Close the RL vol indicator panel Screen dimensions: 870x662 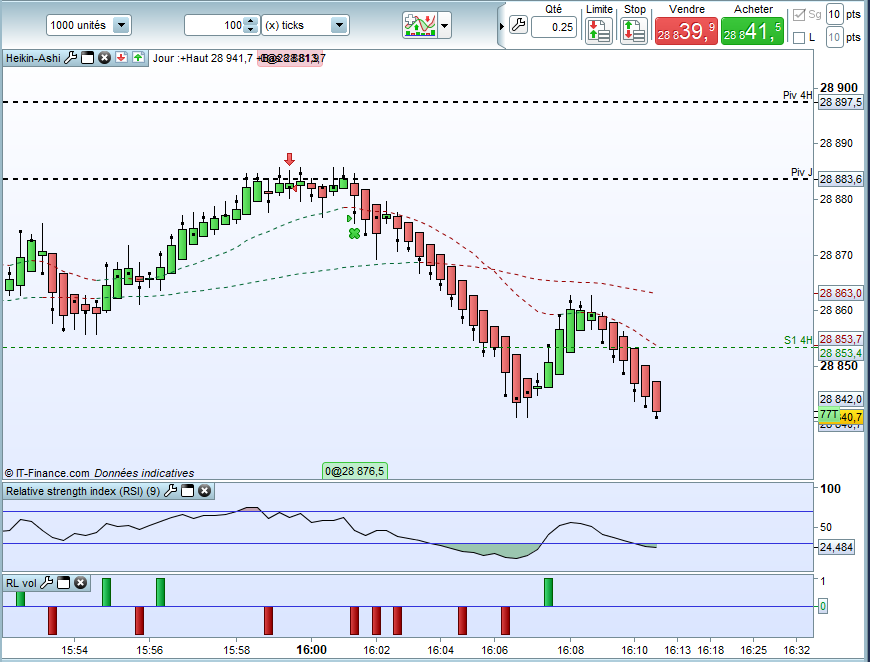click(80, 583)
